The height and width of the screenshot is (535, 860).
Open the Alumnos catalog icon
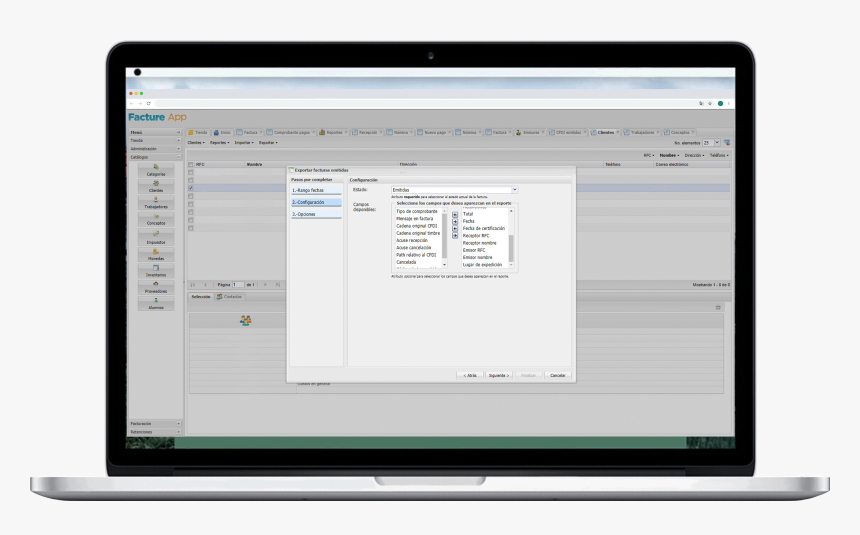click(156, 303)
